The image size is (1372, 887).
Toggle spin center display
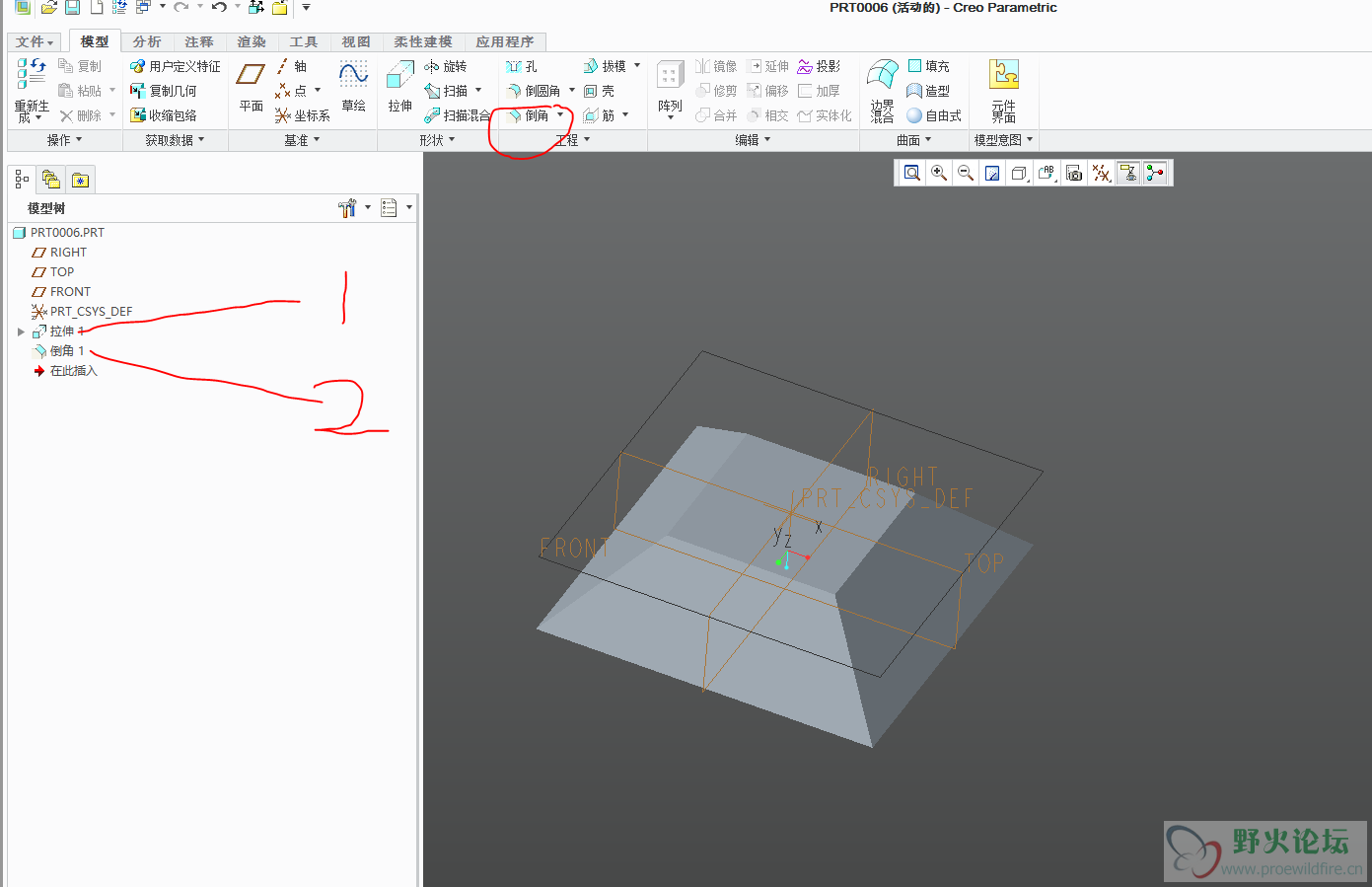(x=1154, y=174)
